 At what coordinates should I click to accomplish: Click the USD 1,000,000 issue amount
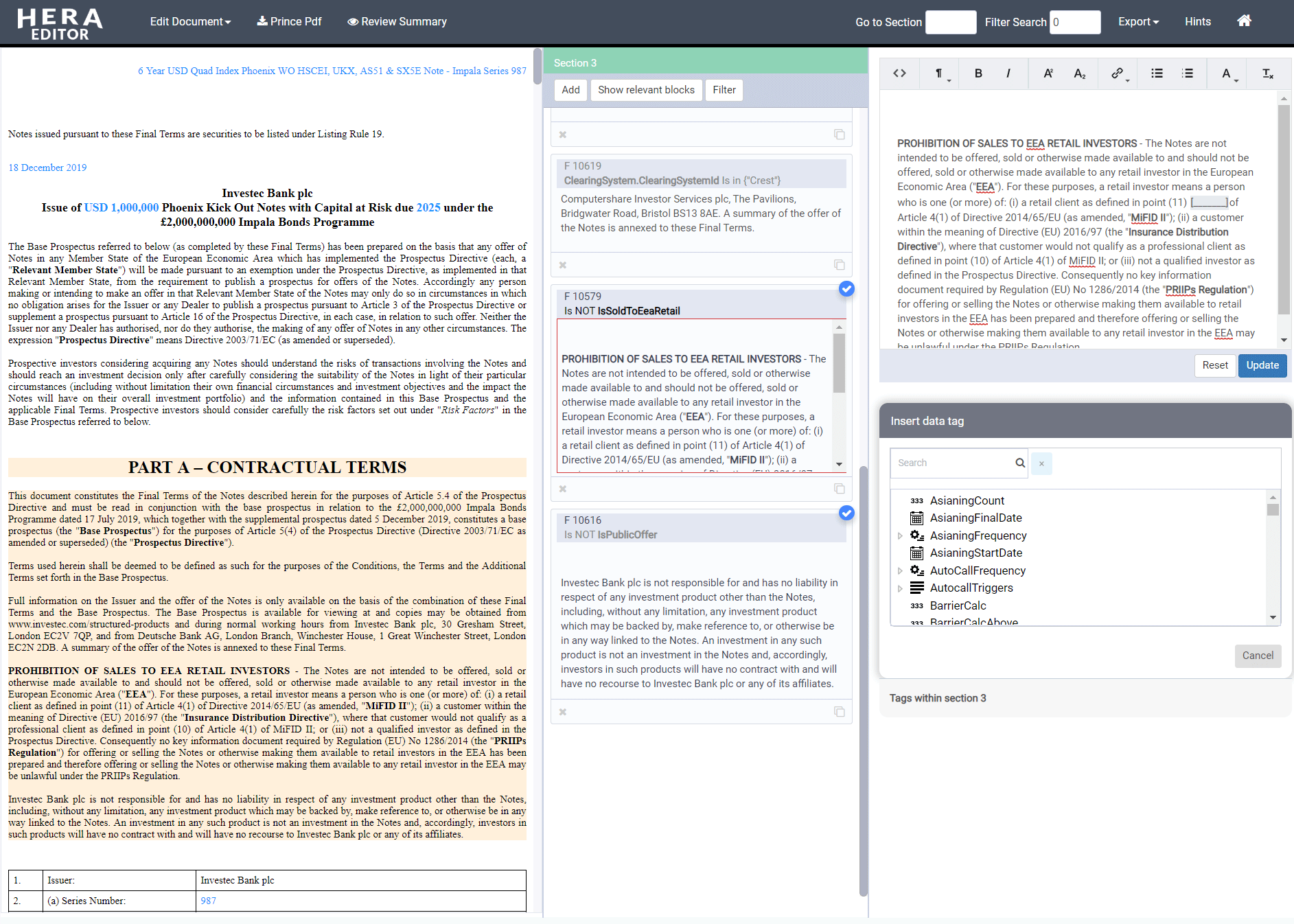(x=122, y=207)
